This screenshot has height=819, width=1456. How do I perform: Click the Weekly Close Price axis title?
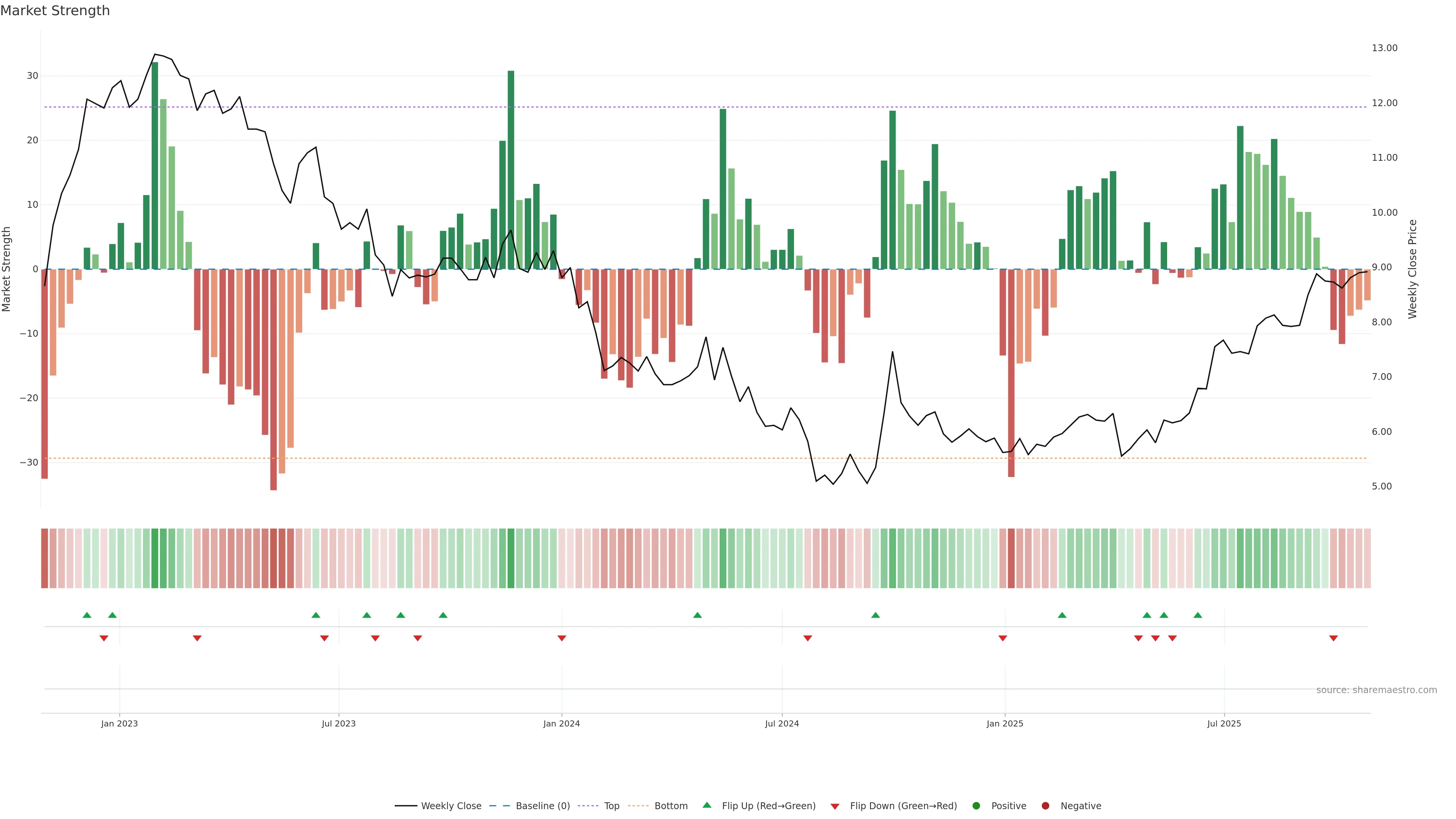pos(1412,269)
